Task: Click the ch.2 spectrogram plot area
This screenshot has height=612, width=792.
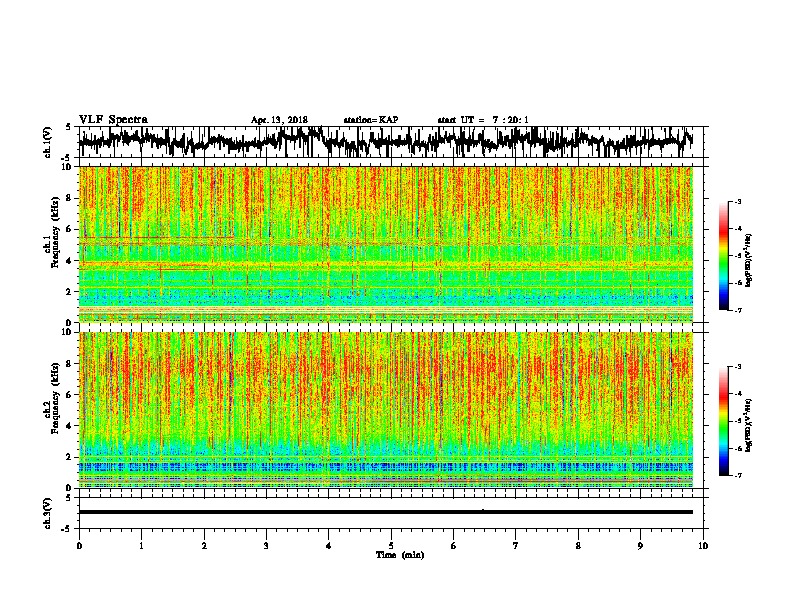Action: [x=385, y=410]
